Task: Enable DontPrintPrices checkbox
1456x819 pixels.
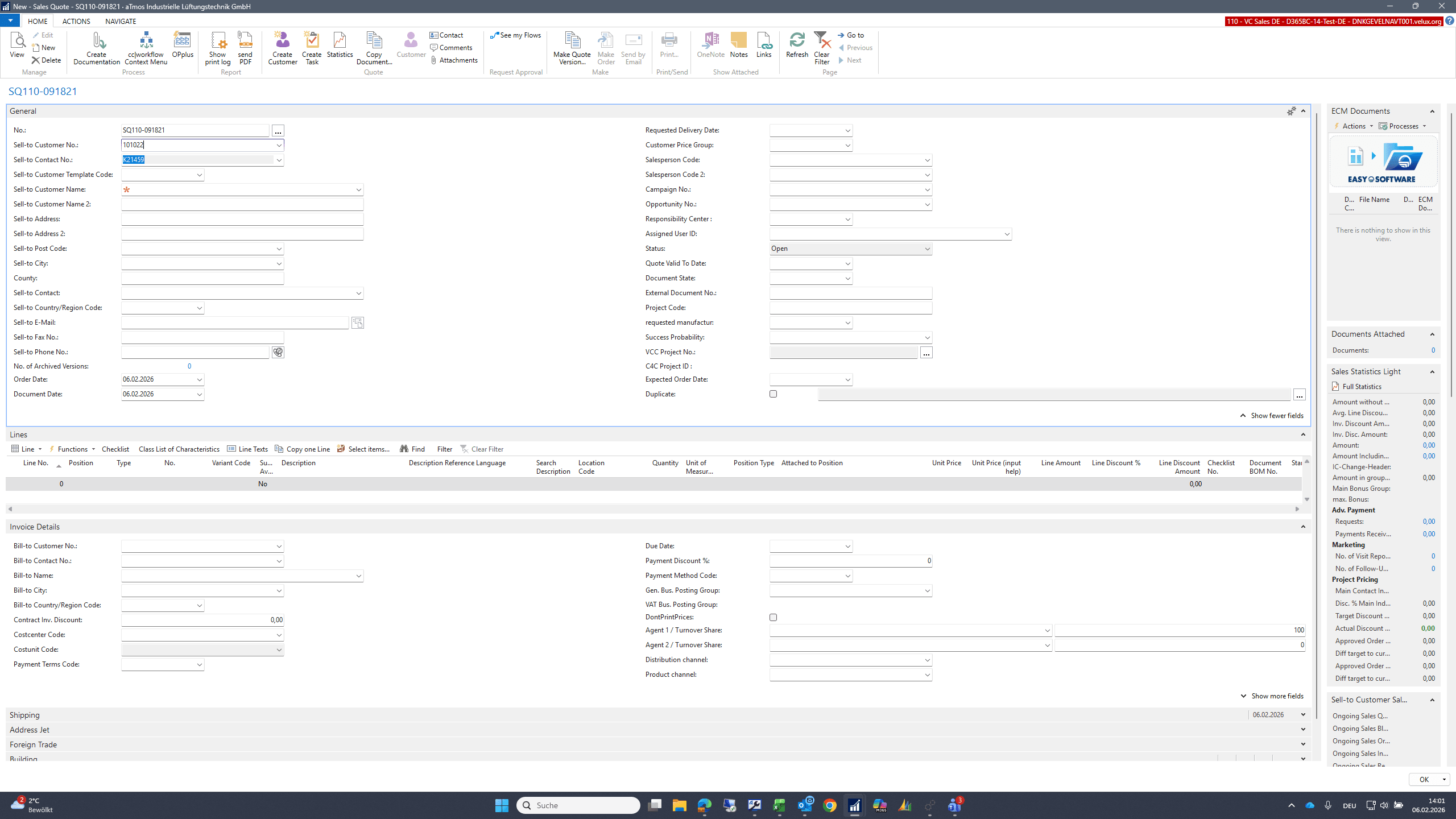Action: pos(773,617)
